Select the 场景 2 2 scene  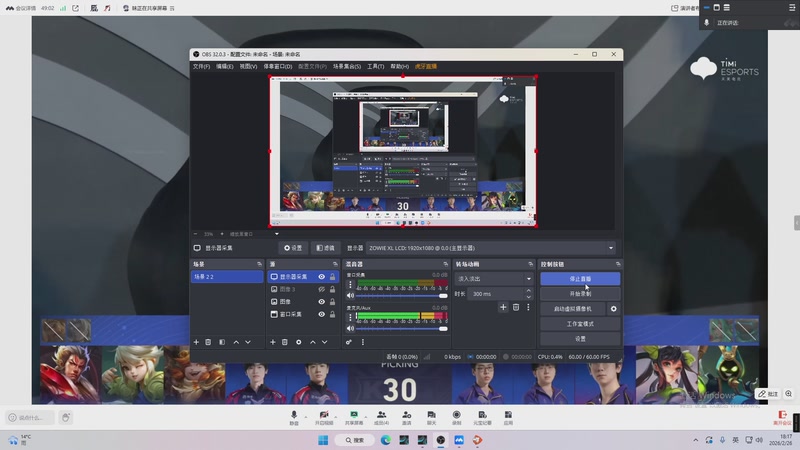click(227, 277)
